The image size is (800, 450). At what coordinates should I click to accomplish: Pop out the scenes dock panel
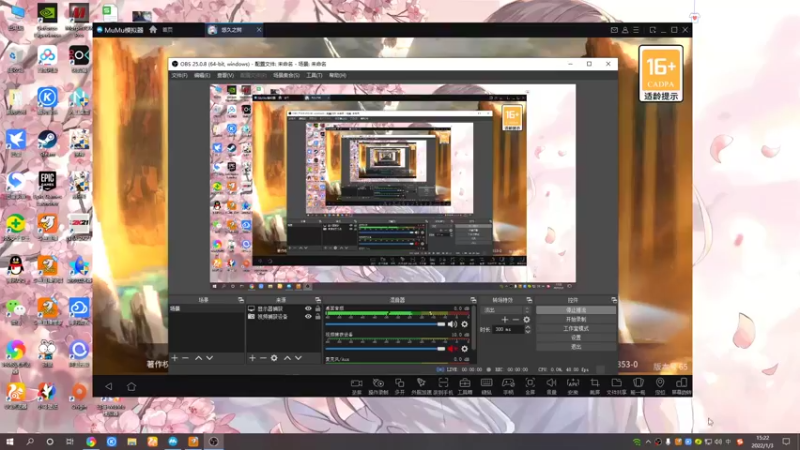(241, 300)
